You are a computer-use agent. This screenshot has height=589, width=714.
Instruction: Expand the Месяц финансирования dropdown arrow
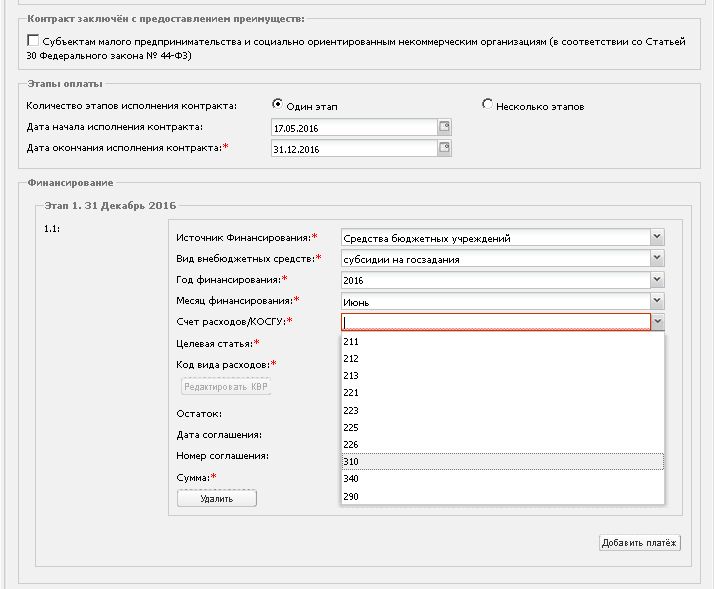coord(657,301)
